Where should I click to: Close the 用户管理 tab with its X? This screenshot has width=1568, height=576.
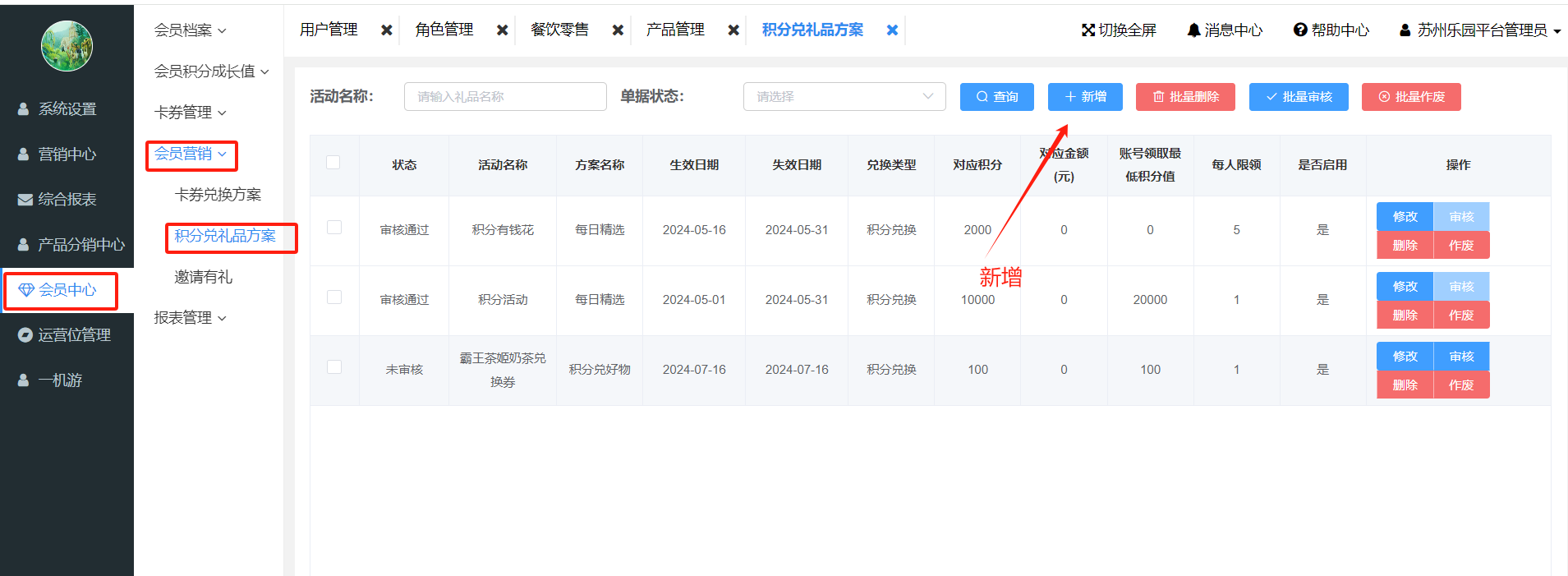click(x=386, y=30)
